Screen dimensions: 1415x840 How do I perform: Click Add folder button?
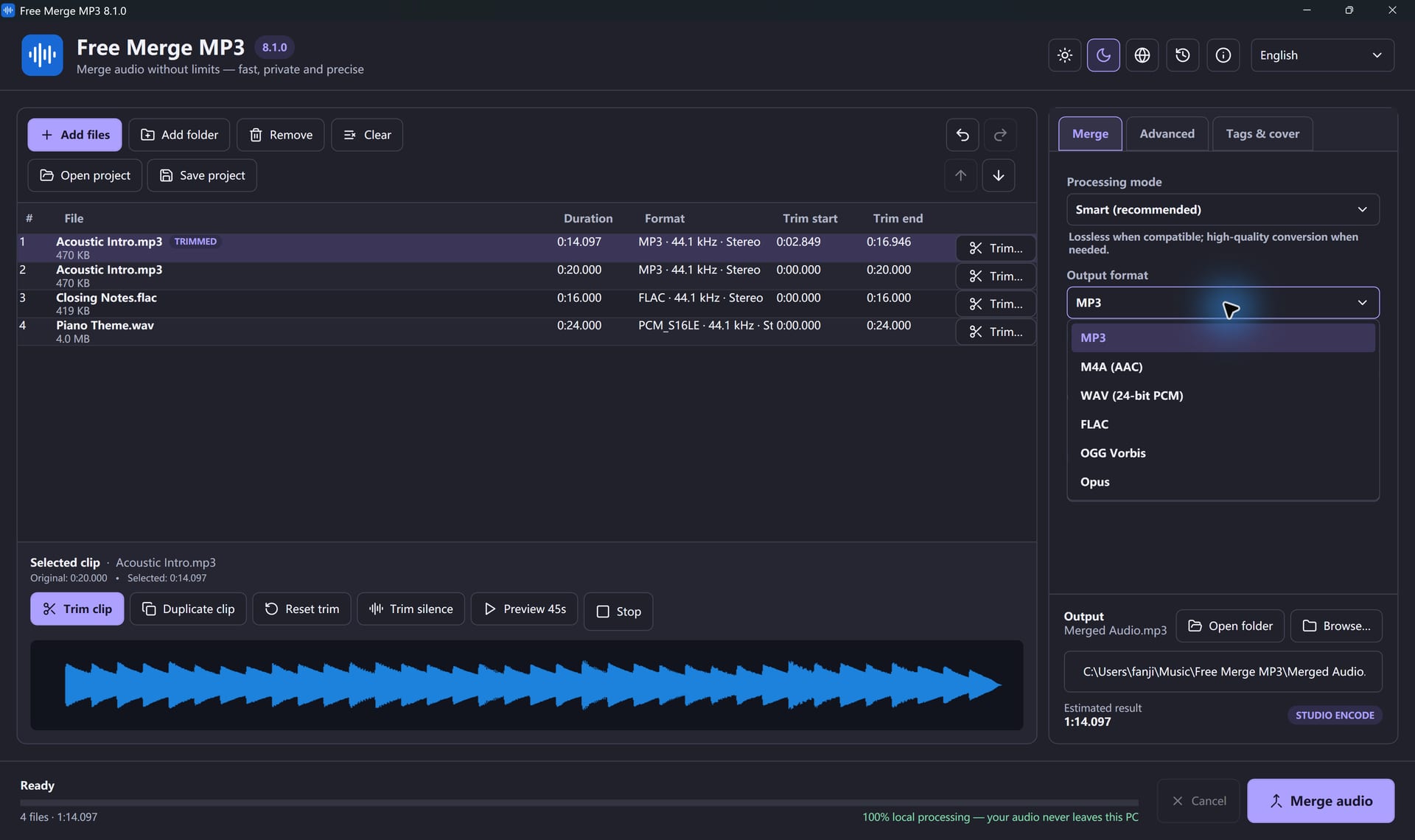tap(179, 135)
